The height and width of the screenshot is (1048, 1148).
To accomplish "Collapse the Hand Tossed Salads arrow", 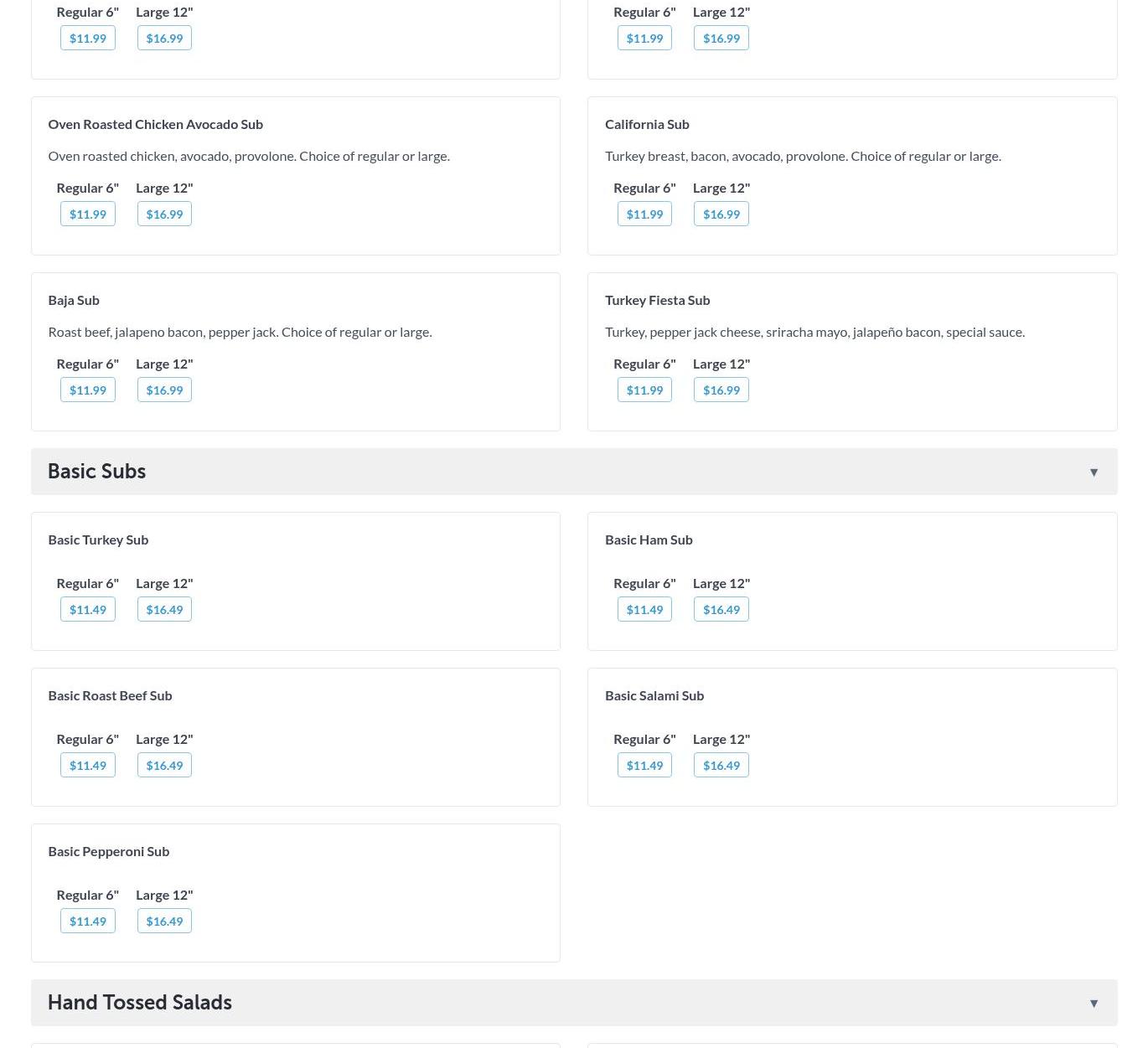I will [1094, 1004].
